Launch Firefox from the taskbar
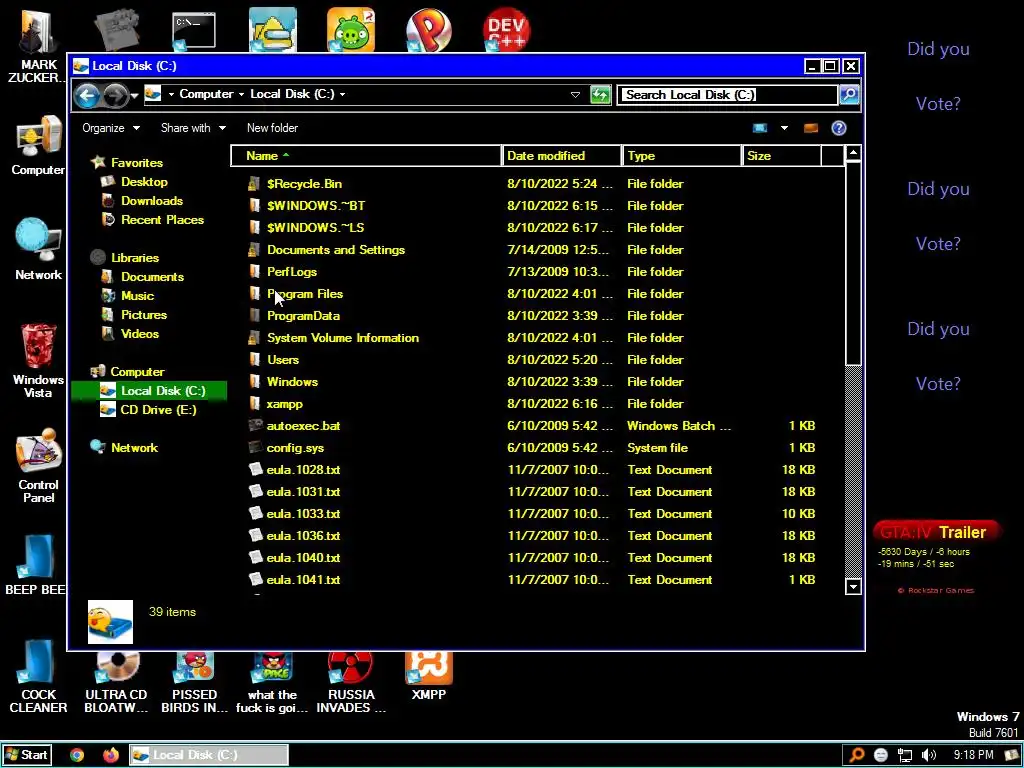Viewport: 1024px width, 768px height. 111,755
